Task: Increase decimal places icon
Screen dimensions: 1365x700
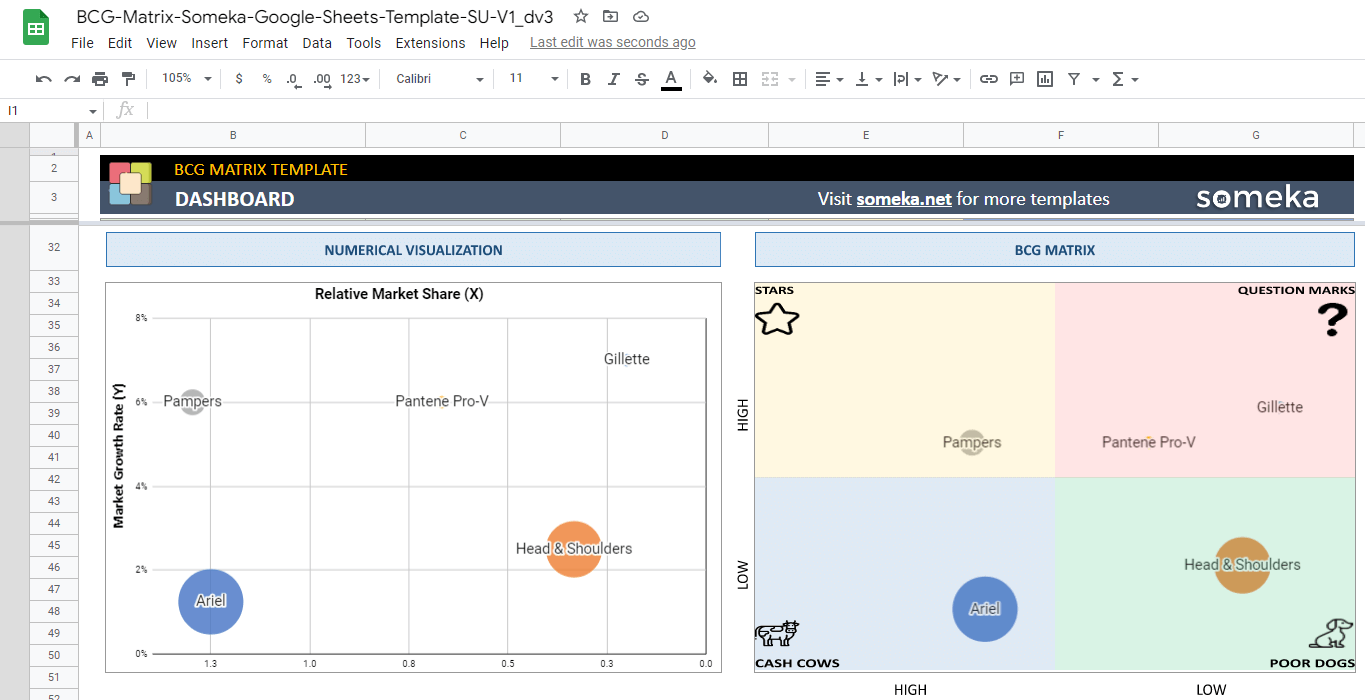Action: click(322, 79)
